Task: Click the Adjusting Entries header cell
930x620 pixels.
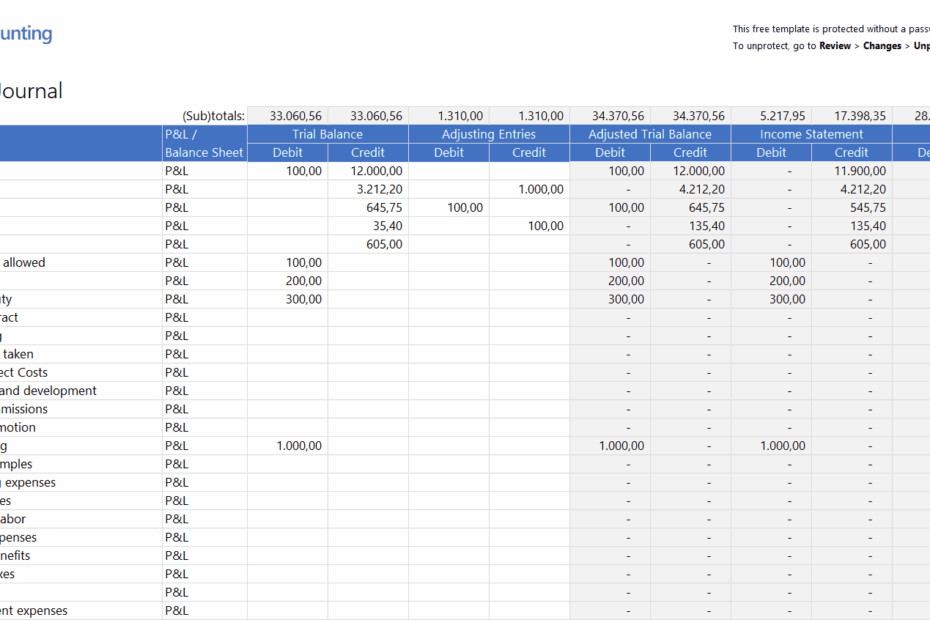Action: (x=488, y=133)
